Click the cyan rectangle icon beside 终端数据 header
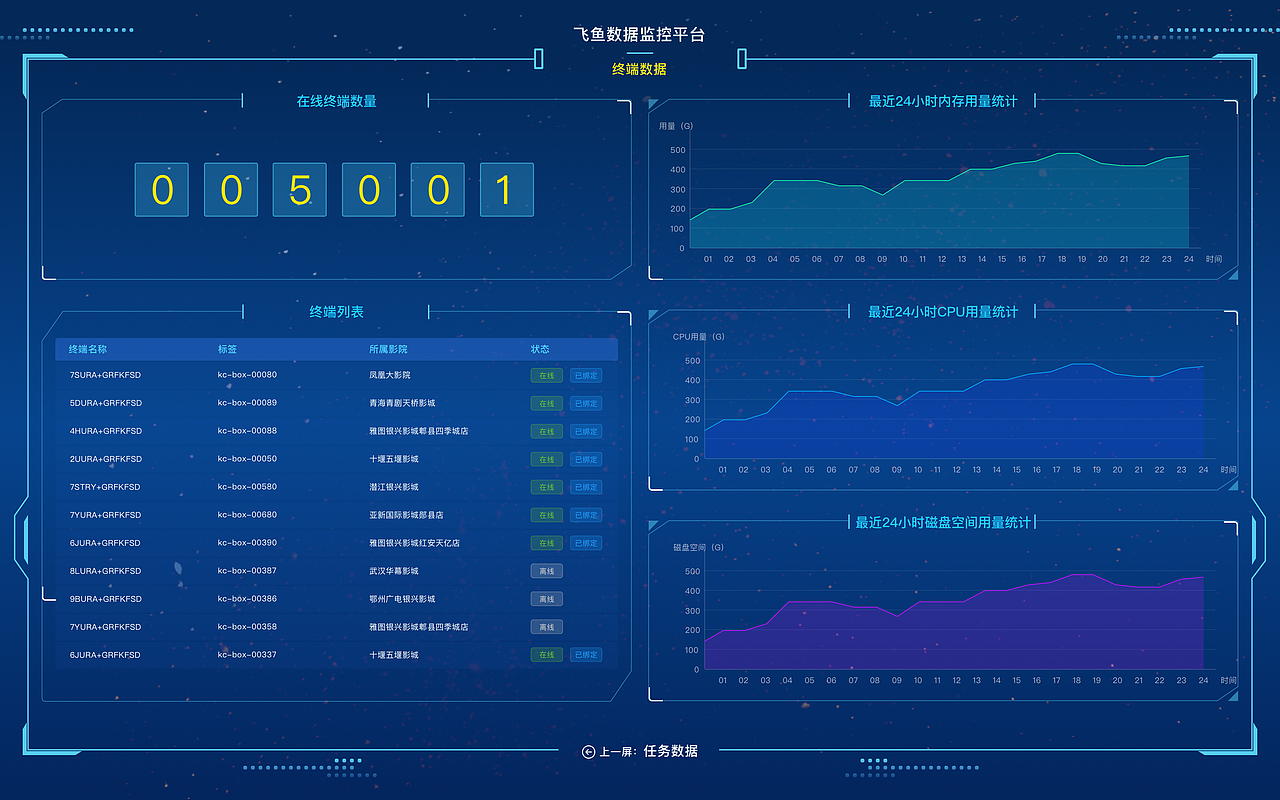This screenshot has height=800, width=1280. tap(740, 59)
